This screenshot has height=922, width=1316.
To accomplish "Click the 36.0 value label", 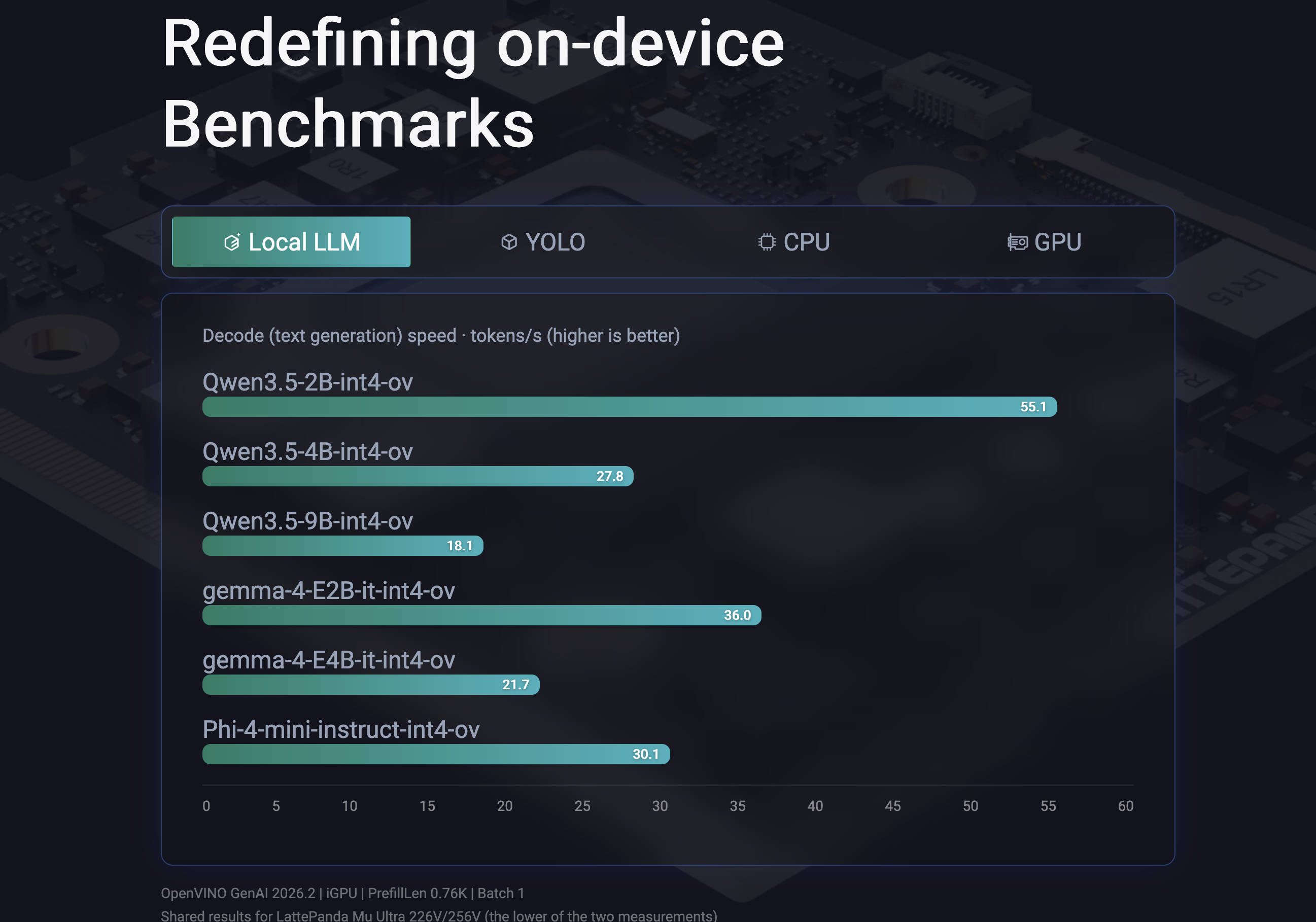I will point(737,615).
